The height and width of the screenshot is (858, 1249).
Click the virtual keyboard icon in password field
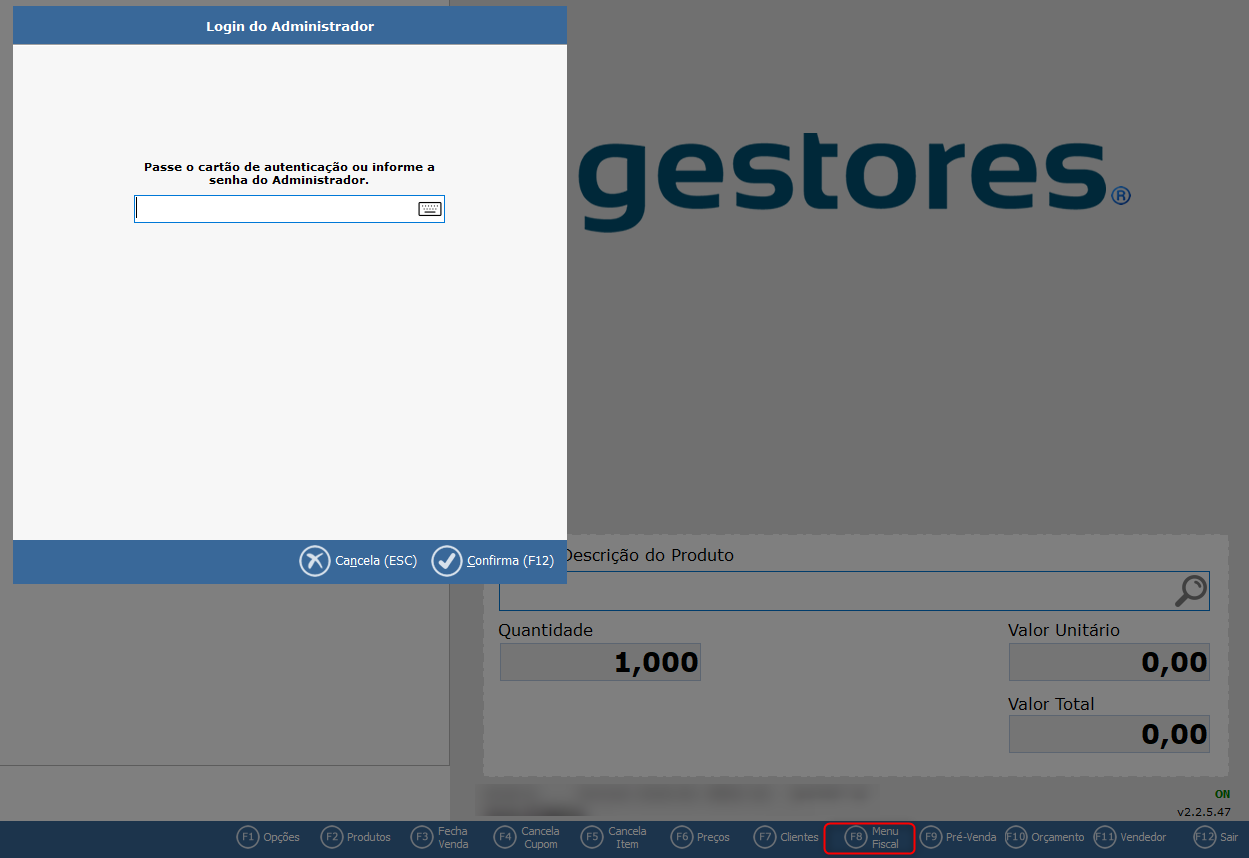coord(429,209)
